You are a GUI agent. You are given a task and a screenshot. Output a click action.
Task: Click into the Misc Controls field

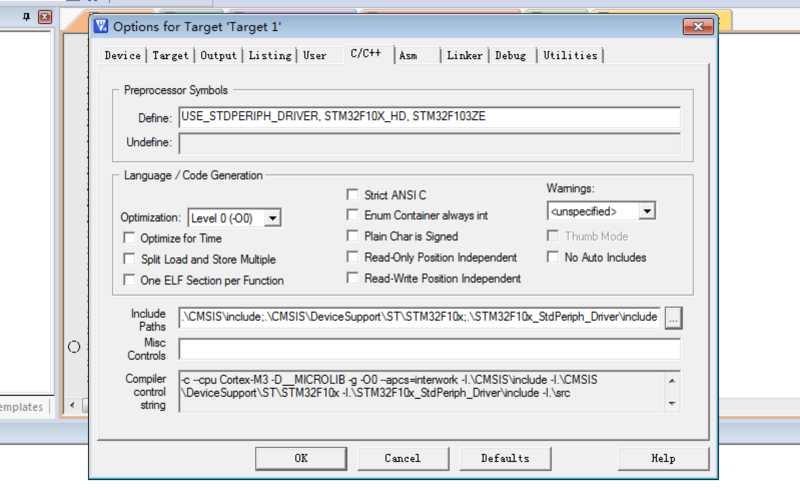pyautogui.click(x=429, y=349)
